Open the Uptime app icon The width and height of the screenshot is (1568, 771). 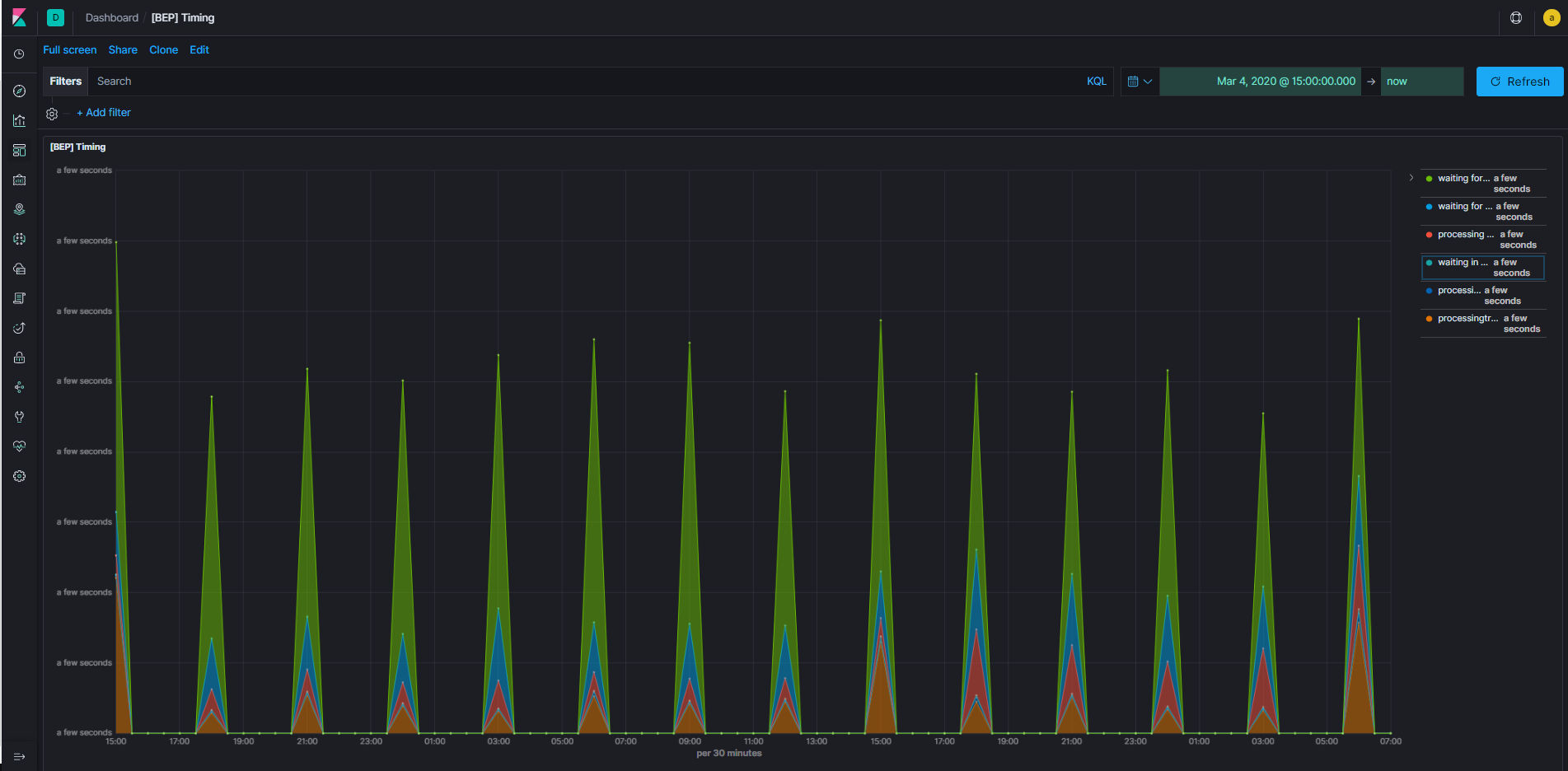click(x=19, y=328)
